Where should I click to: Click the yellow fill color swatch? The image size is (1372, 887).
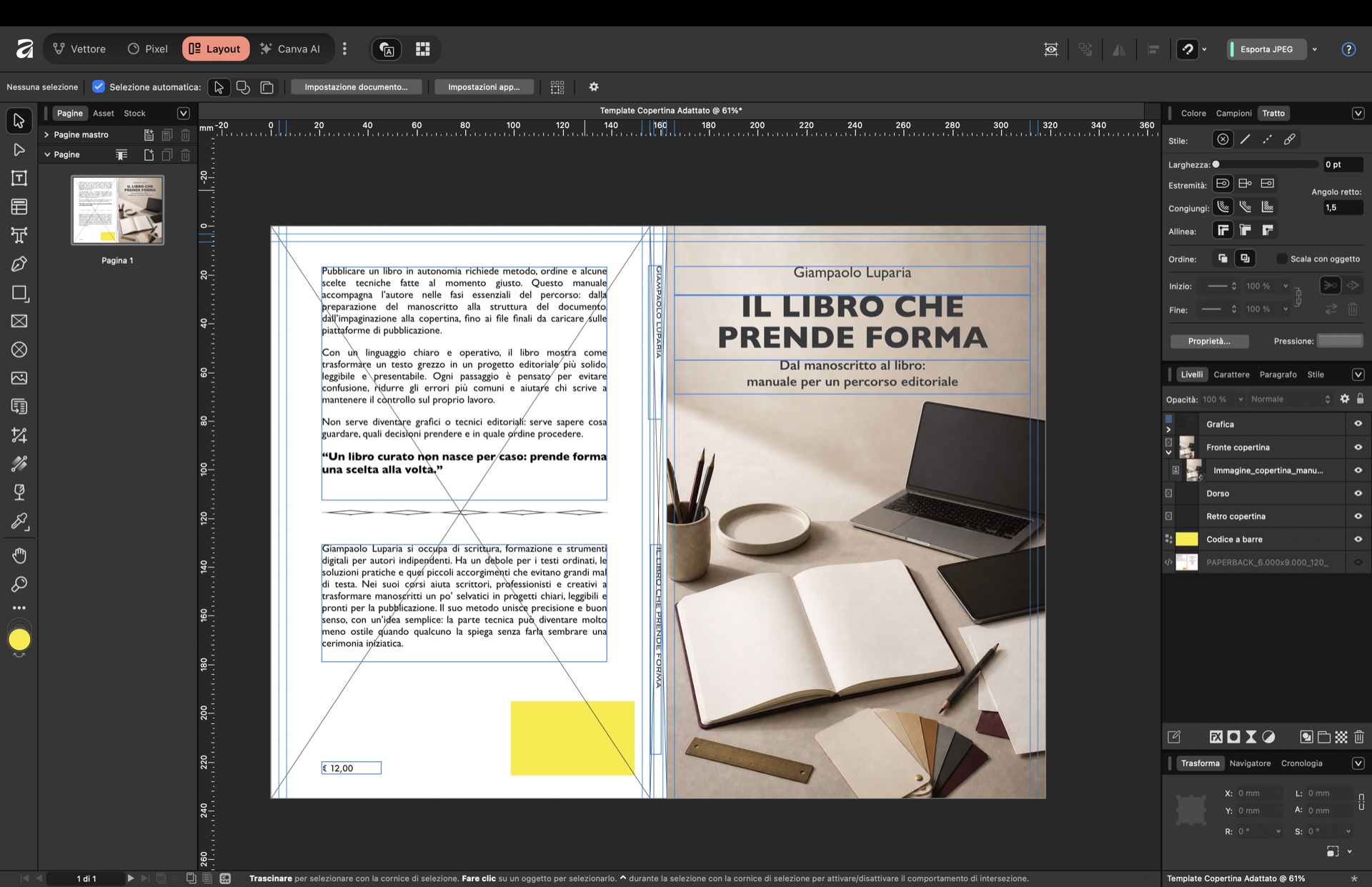[19, 640]
